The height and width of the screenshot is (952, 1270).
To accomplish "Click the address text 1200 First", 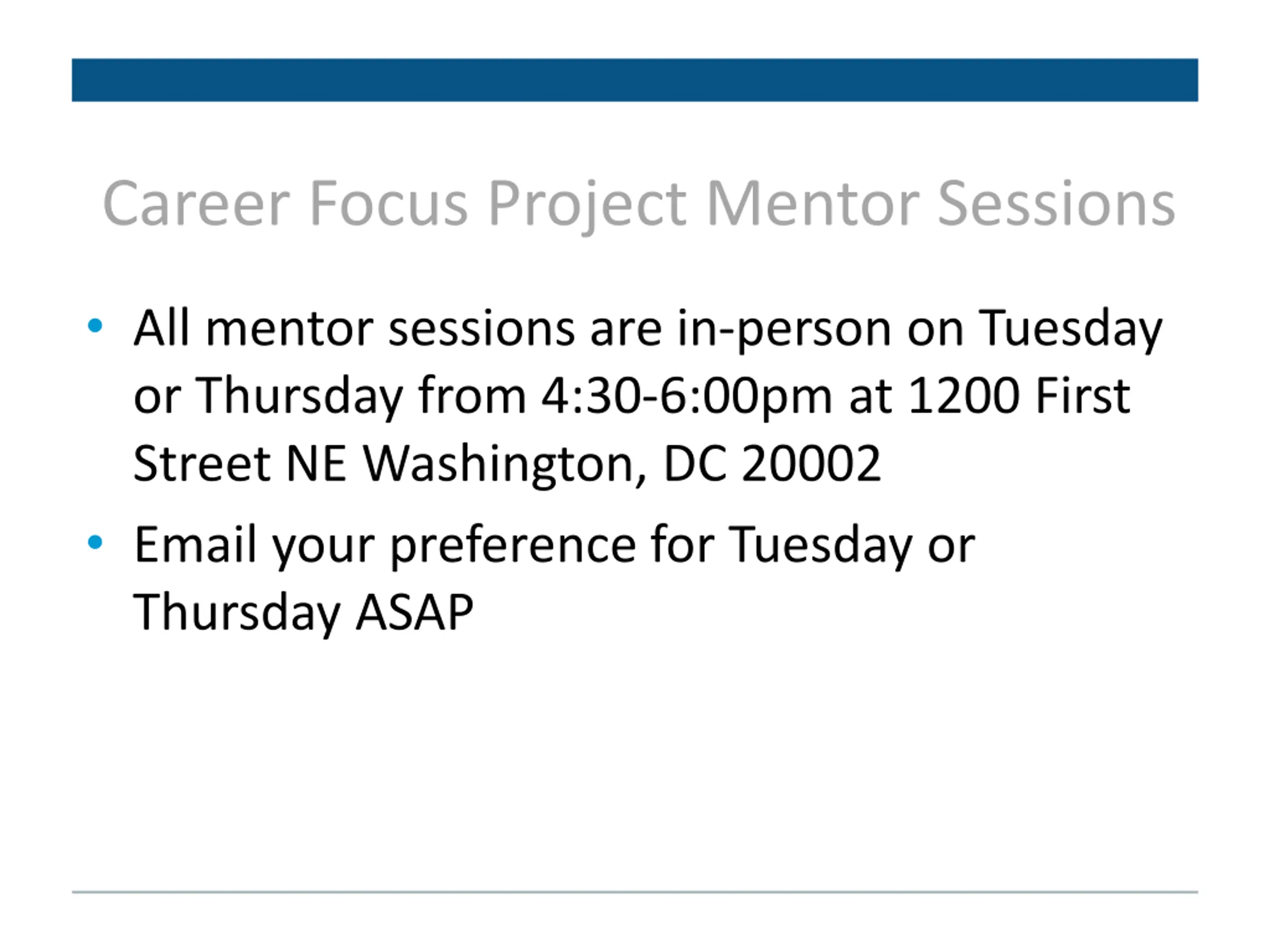I will 1019,395.
